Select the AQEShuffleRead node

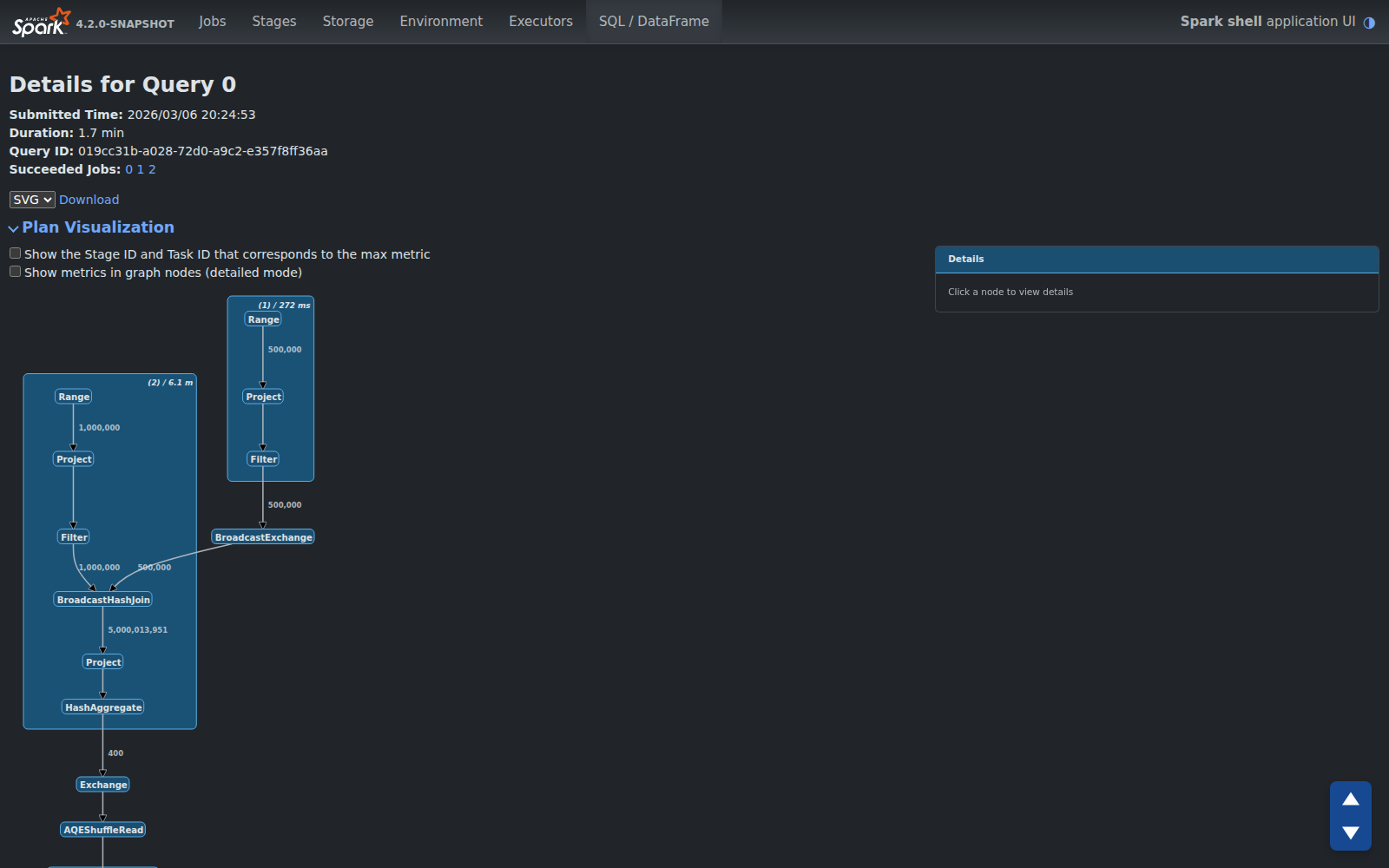103,830
